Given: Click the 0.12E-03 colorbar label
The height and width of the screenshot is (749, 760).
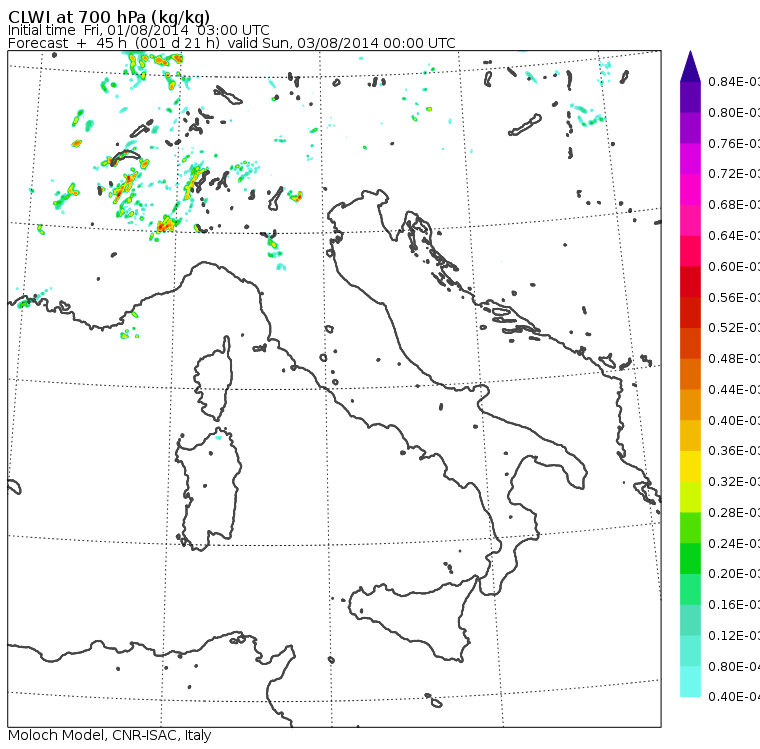Looking at the screenshot, I should 734,636.
